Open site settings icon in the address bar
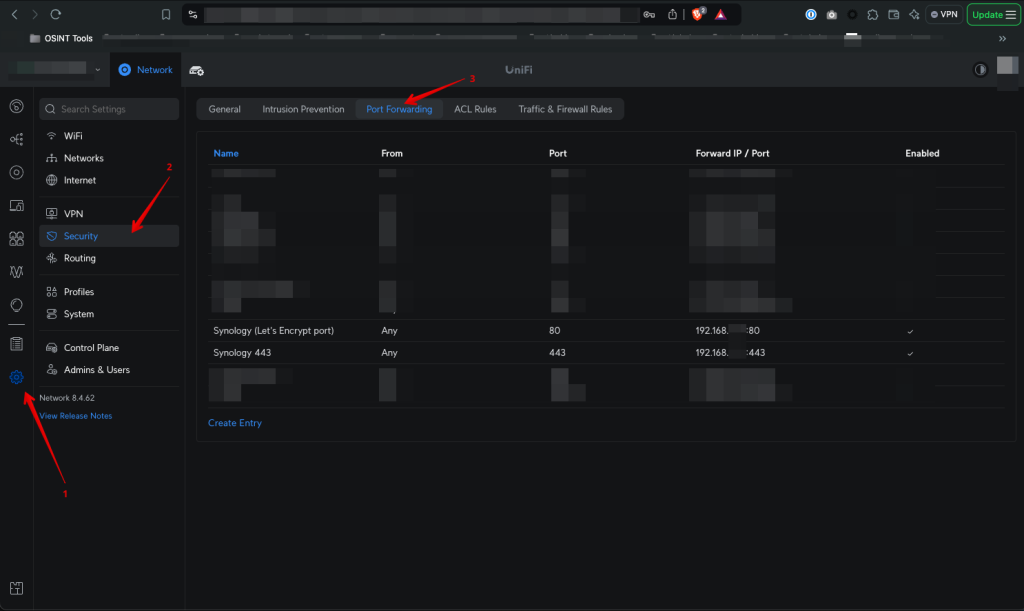This screenshot has width=1024, height=611. [x=193, y=14]
